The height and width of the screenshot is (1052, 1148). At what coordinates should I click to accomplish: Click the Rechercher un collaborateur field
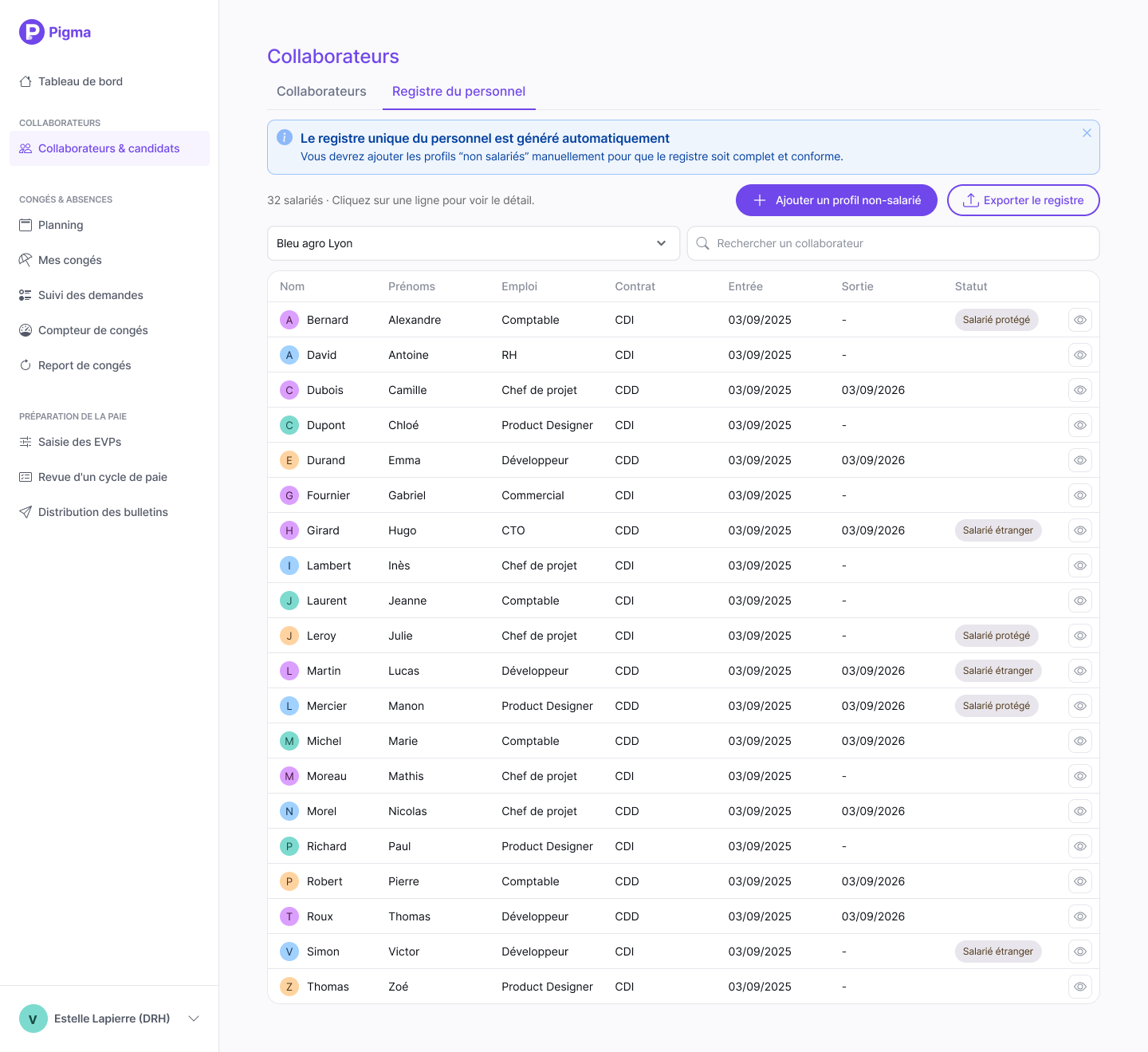point(894,243)
